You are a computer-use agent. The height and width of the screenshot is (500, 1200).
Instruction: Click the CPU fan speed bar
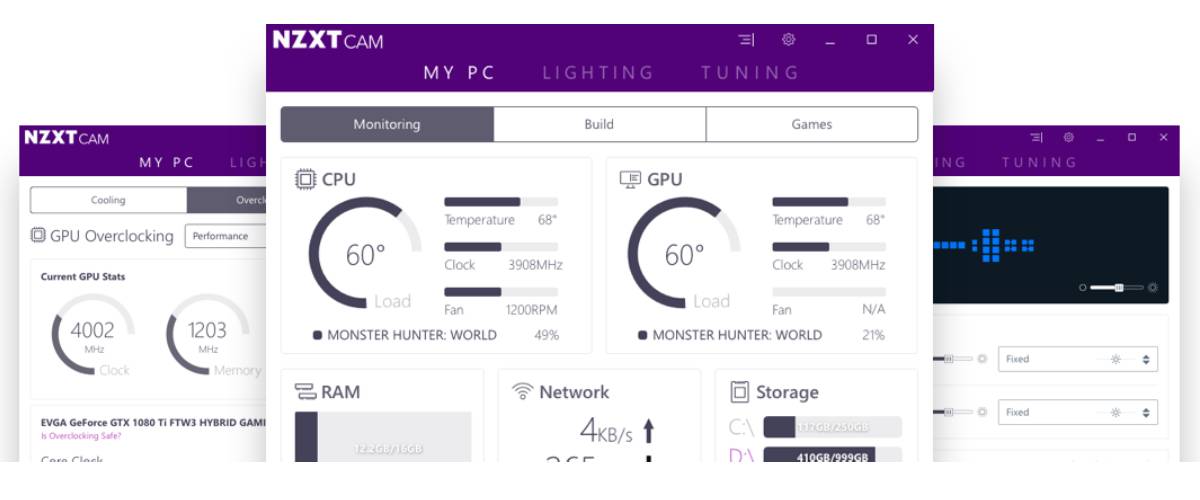(501, 292)
